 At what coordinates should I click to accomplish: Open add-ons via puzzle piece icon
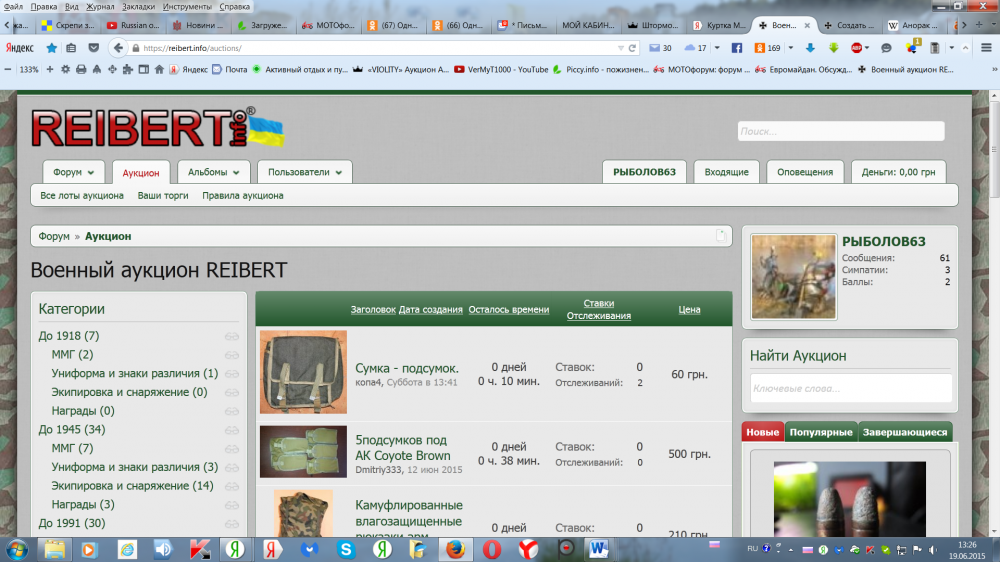click(128, 69)
